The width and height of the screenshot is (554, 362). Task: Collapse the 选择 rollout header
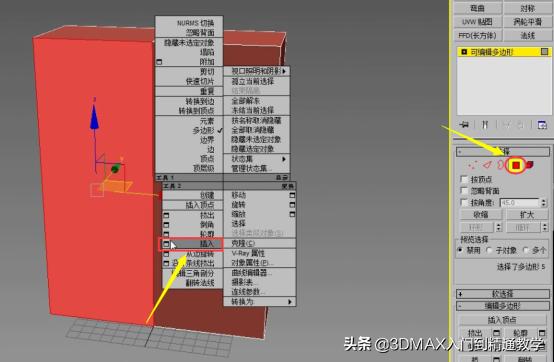pos(503,152)
